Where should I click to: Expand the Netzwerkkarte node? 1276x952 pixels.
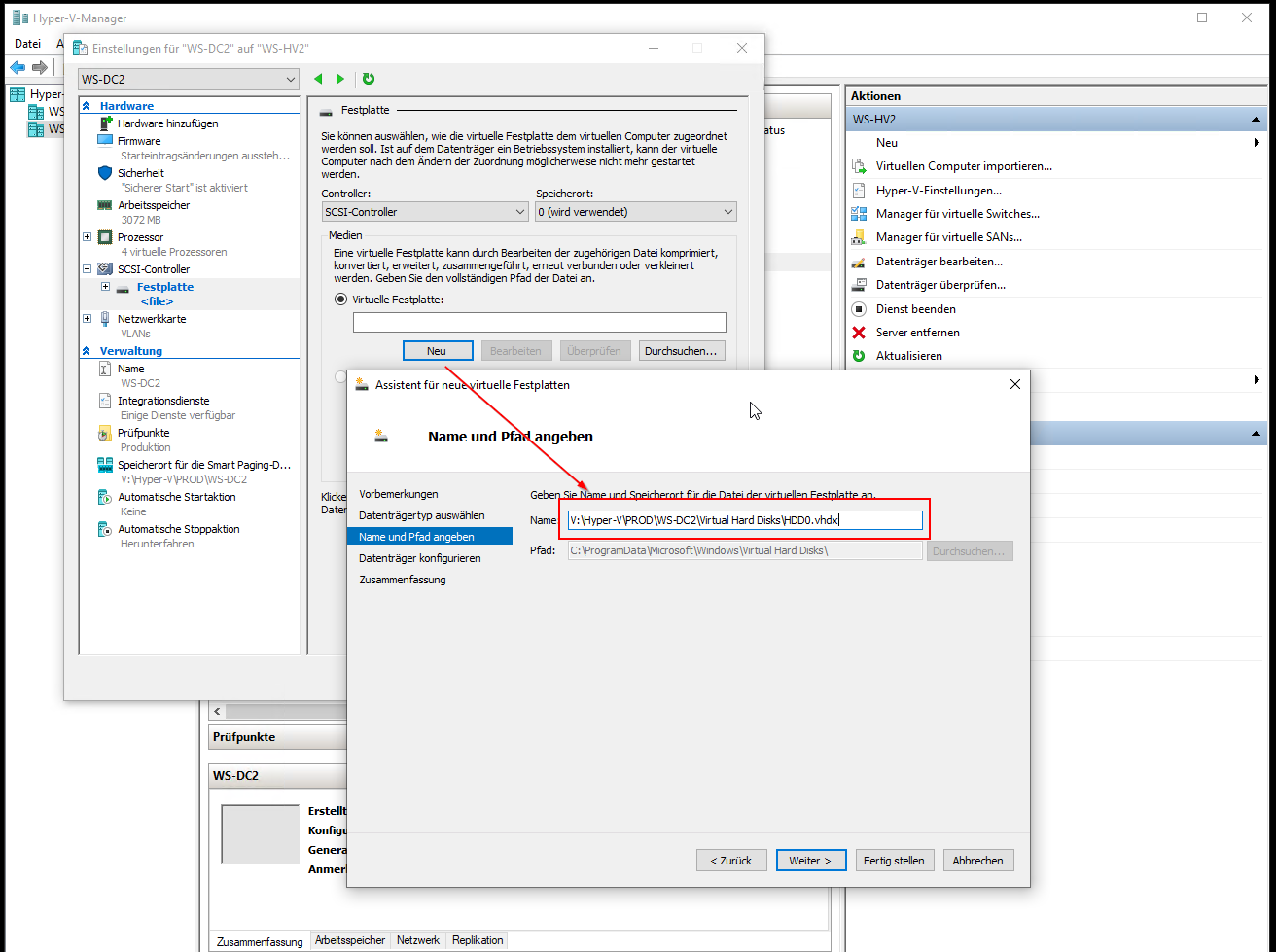88,319
